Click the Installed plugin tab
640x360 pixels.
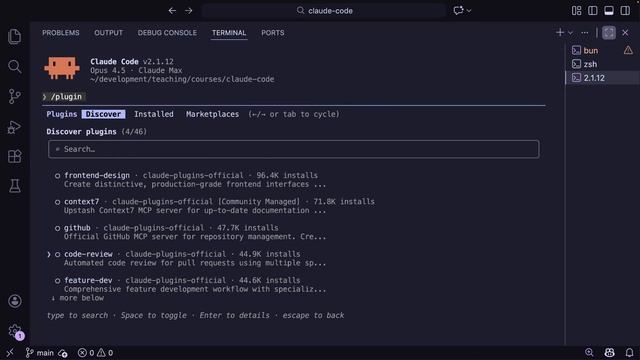(x=154, y=114)
